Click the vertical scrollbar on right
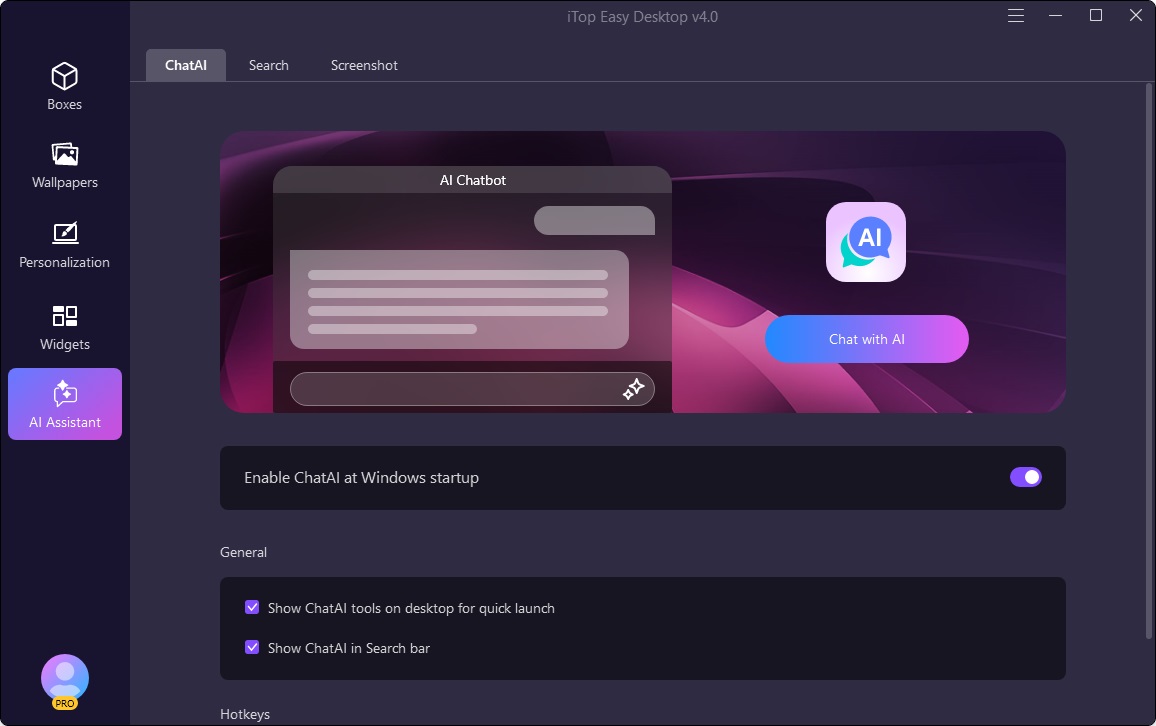Screen dimensions: 1156x726 (1148, 360)
